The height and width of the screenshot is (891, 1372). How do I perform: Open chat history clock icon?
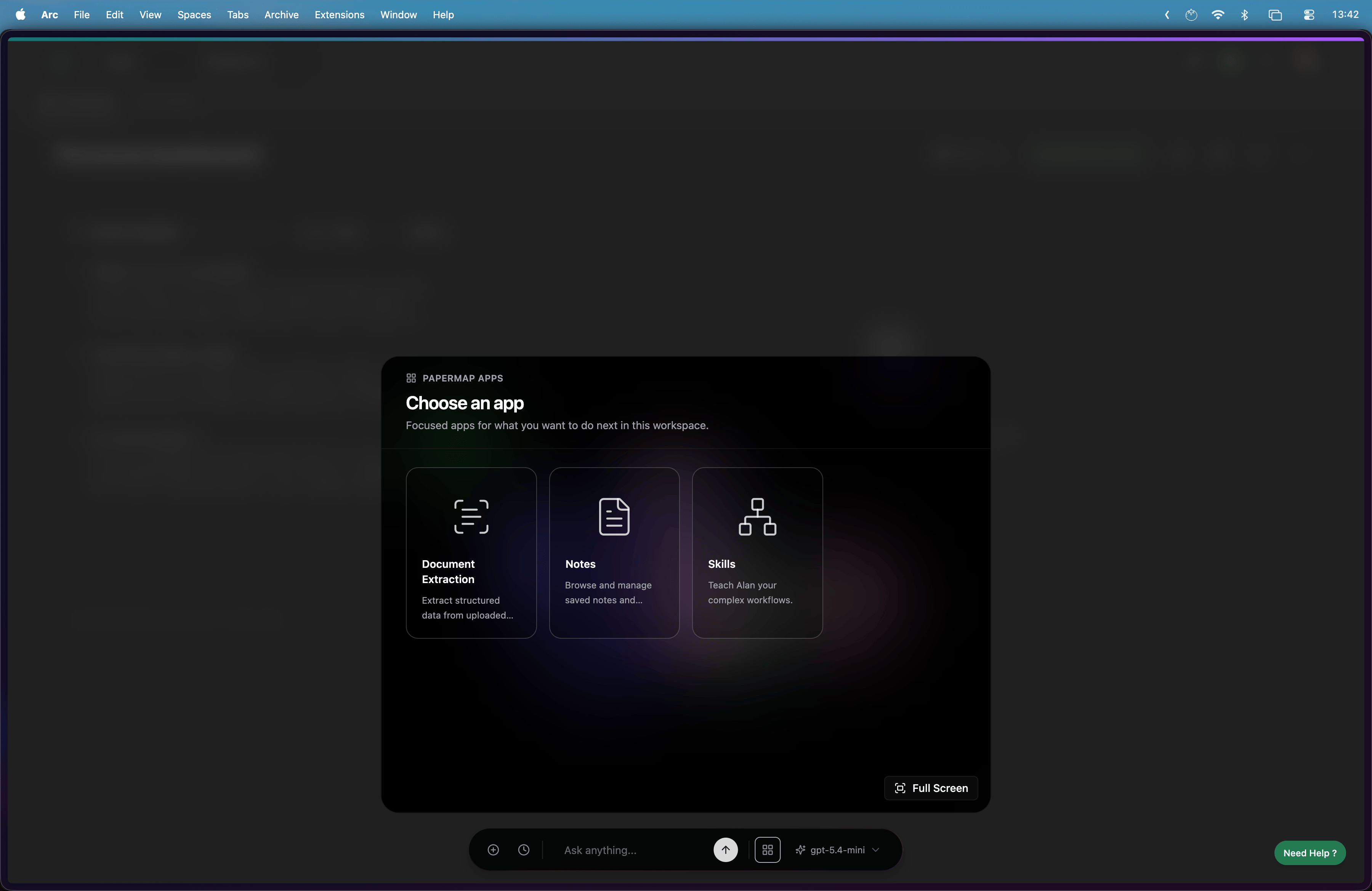tap(523, 849)
